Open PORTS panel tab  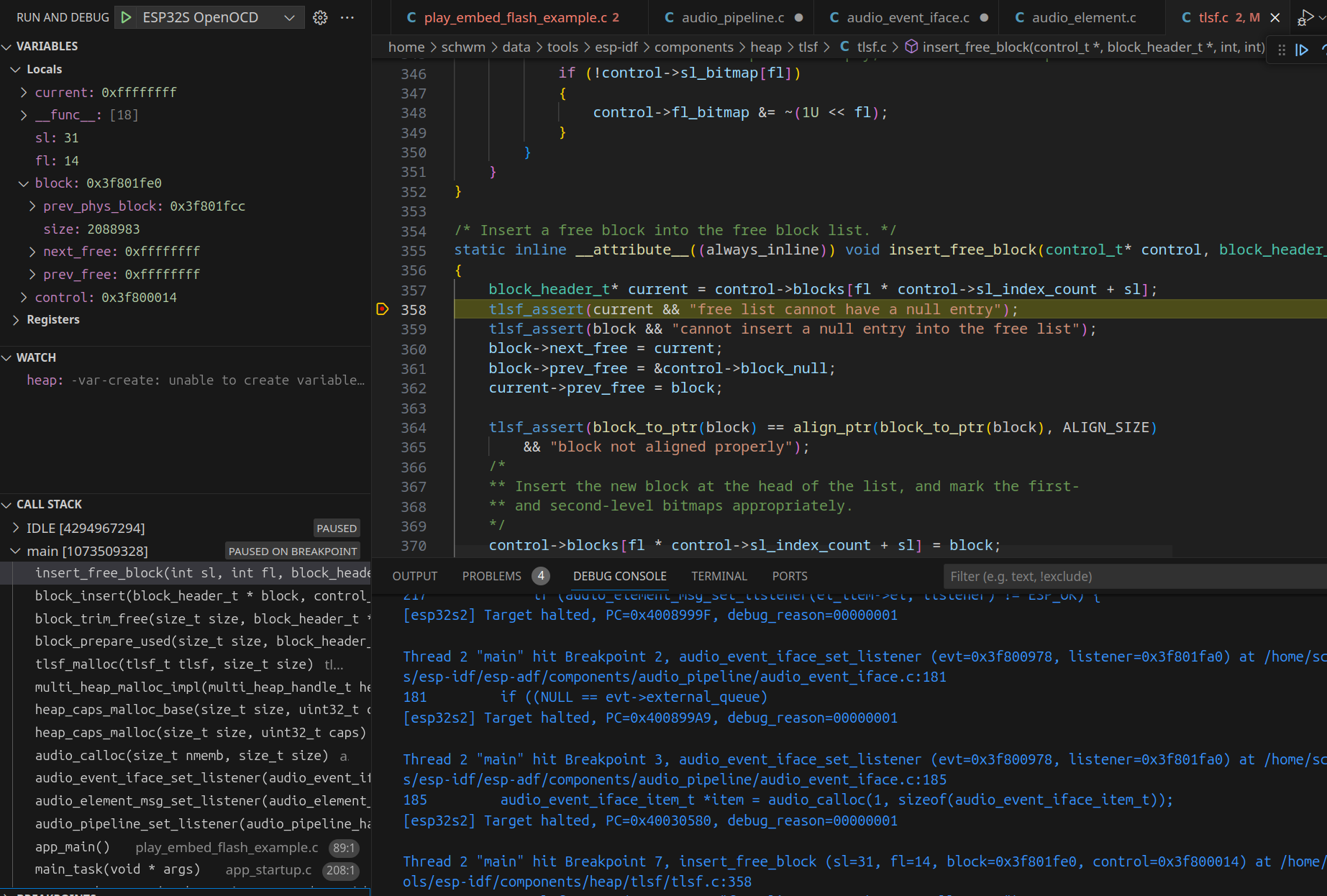pyautogui.click(x=790, y=576)
